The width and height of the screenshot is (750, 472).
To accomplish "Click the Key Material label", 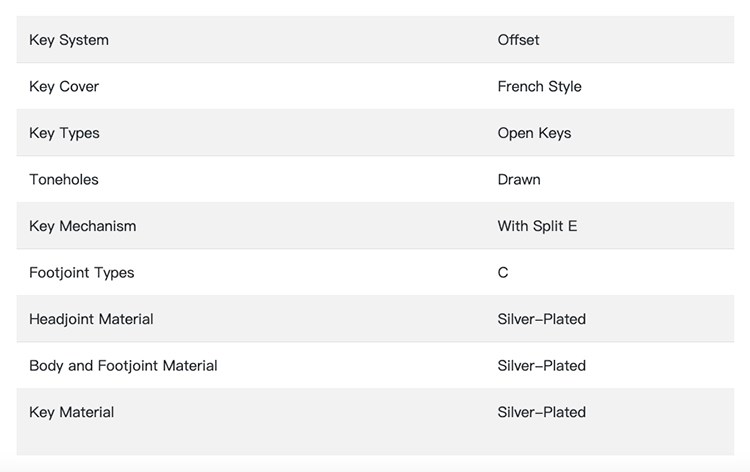I will click(x=71, y=412).
